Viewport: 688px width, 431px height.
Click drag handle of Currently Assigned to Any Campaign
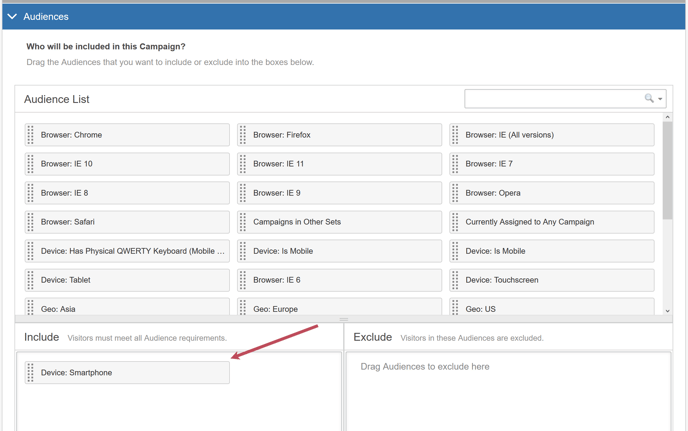pos(455,222)
